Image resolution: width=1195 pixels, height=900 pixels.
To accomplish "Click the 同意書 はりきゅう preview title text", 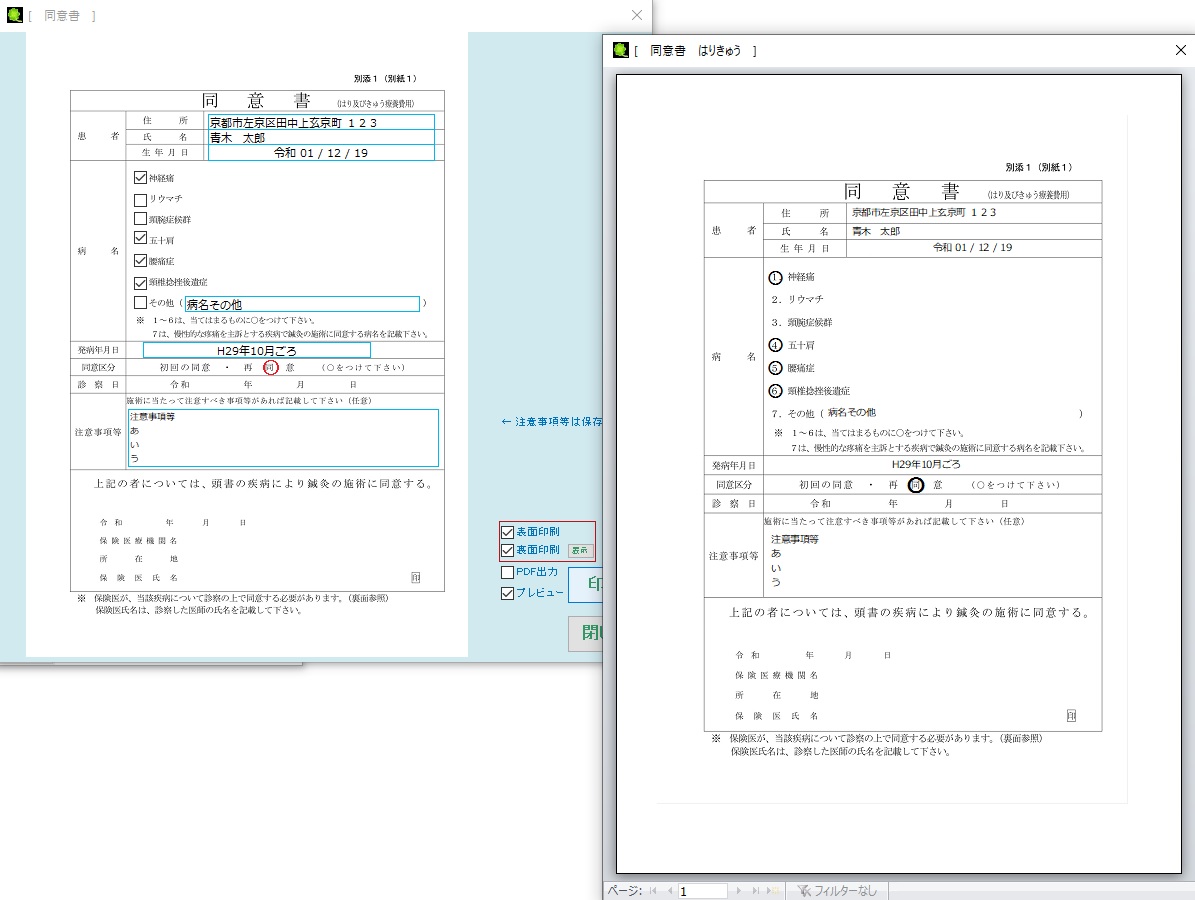I will pyautogui.click(x=695, y=51).
